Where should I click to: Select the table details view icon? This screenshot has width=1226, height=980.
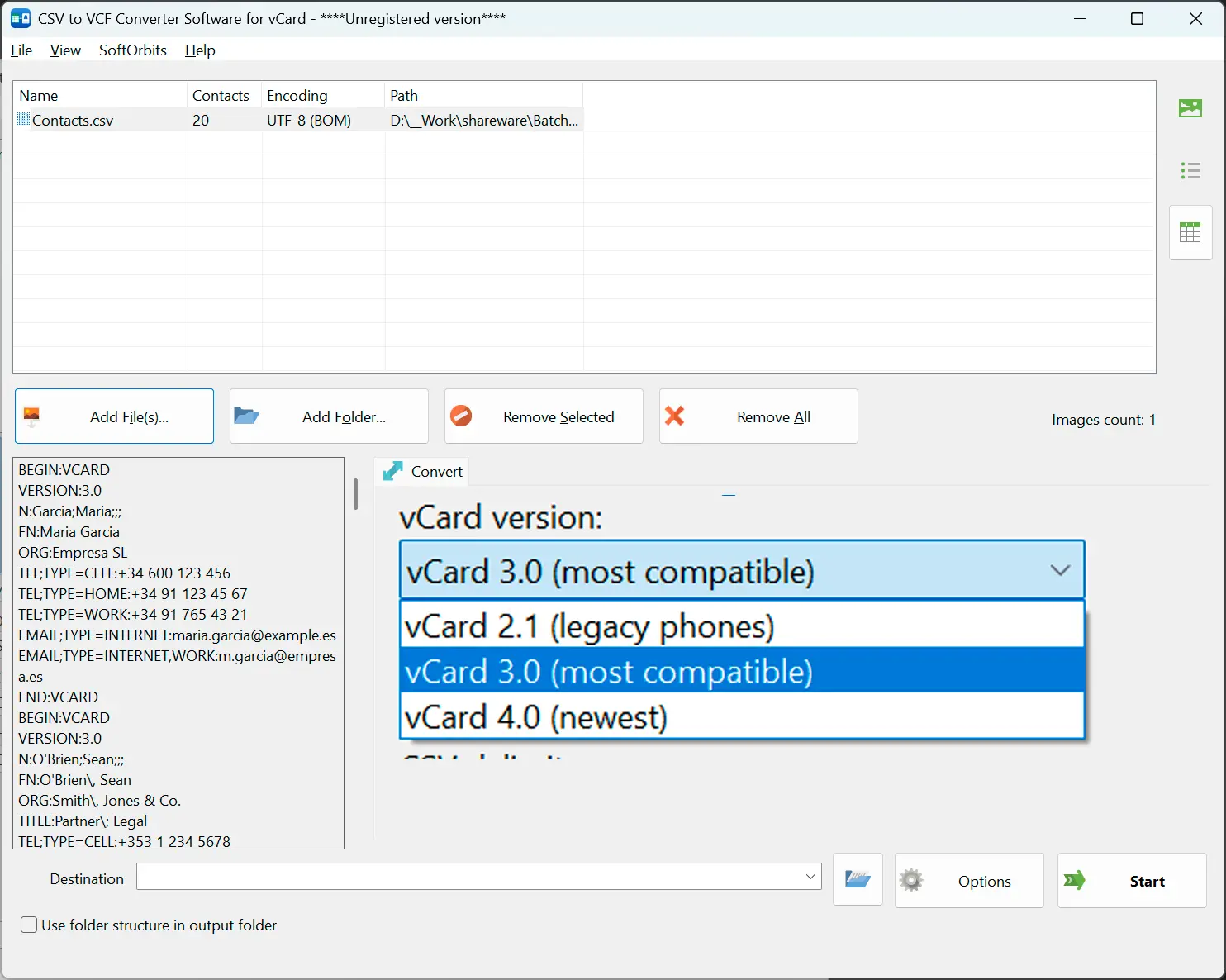point(1190,232)
